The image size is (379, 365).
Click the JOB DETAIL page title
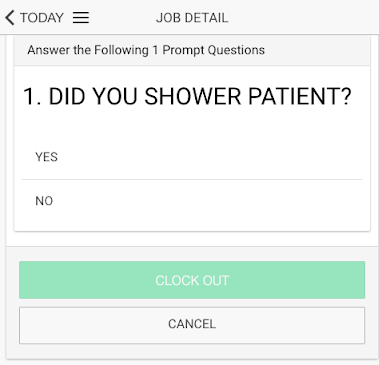click(192, 18)
